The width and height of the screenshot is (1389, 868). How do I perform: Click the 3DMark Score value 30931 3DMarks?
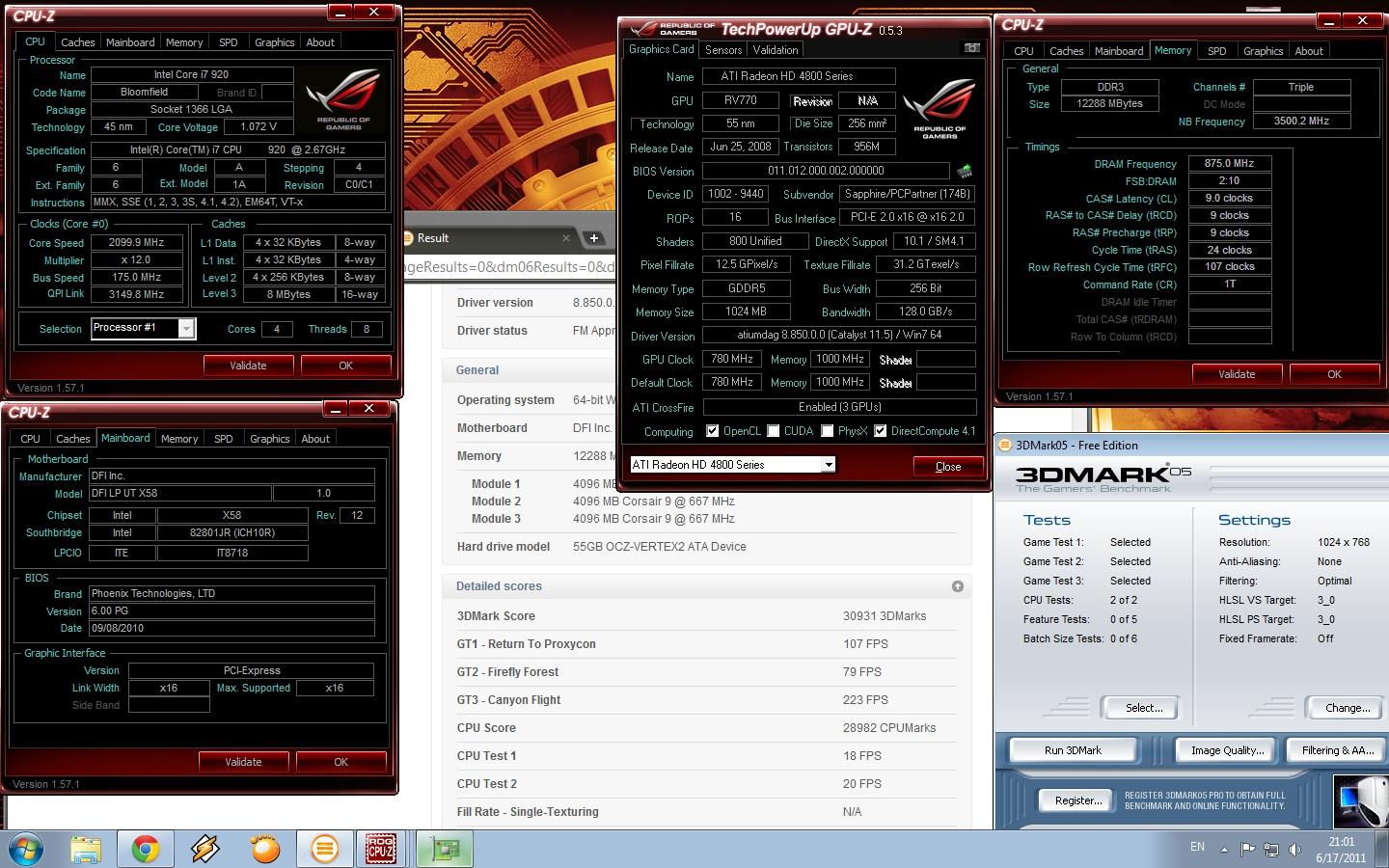click(x=885, y=616)
